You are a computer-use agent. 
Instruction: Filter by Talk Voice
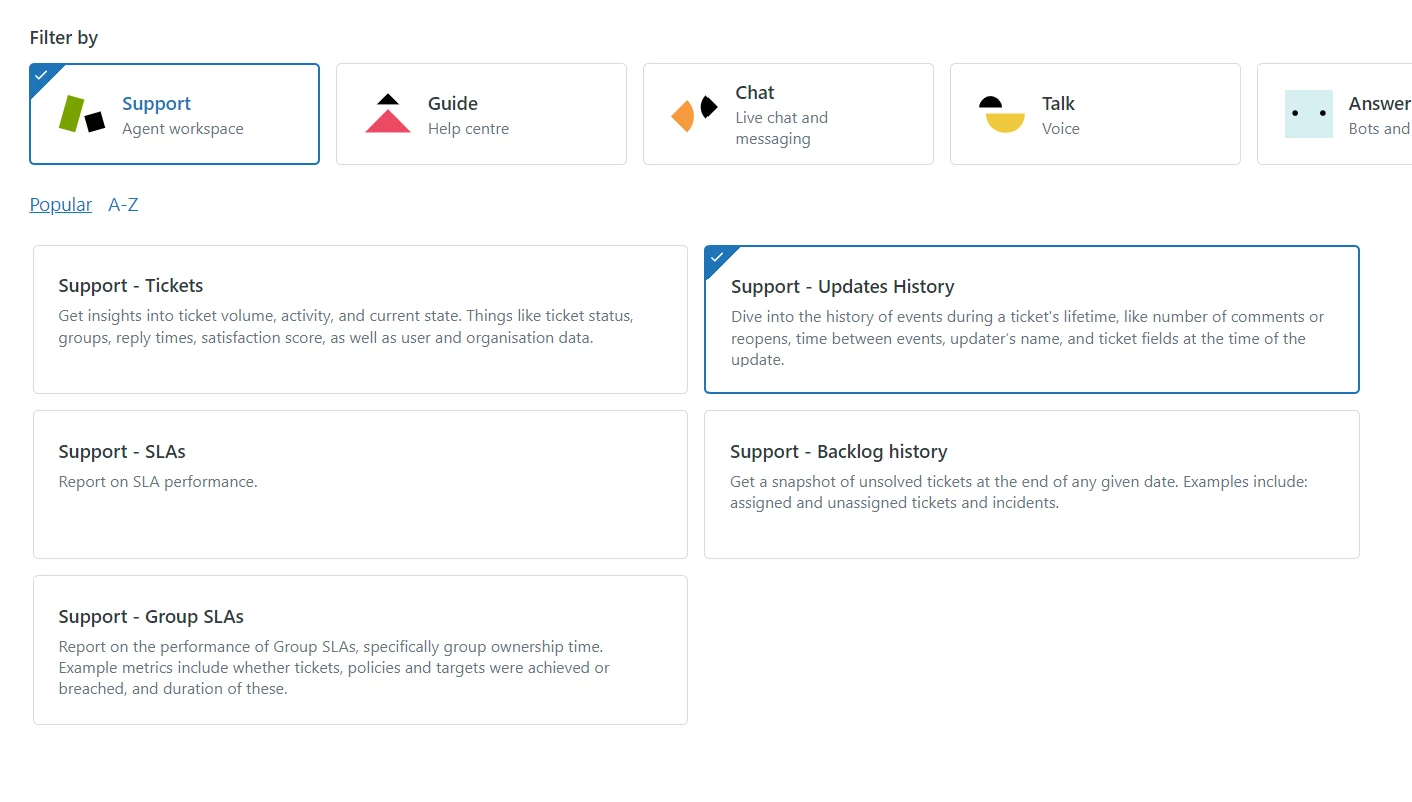tap(1095, 114)
